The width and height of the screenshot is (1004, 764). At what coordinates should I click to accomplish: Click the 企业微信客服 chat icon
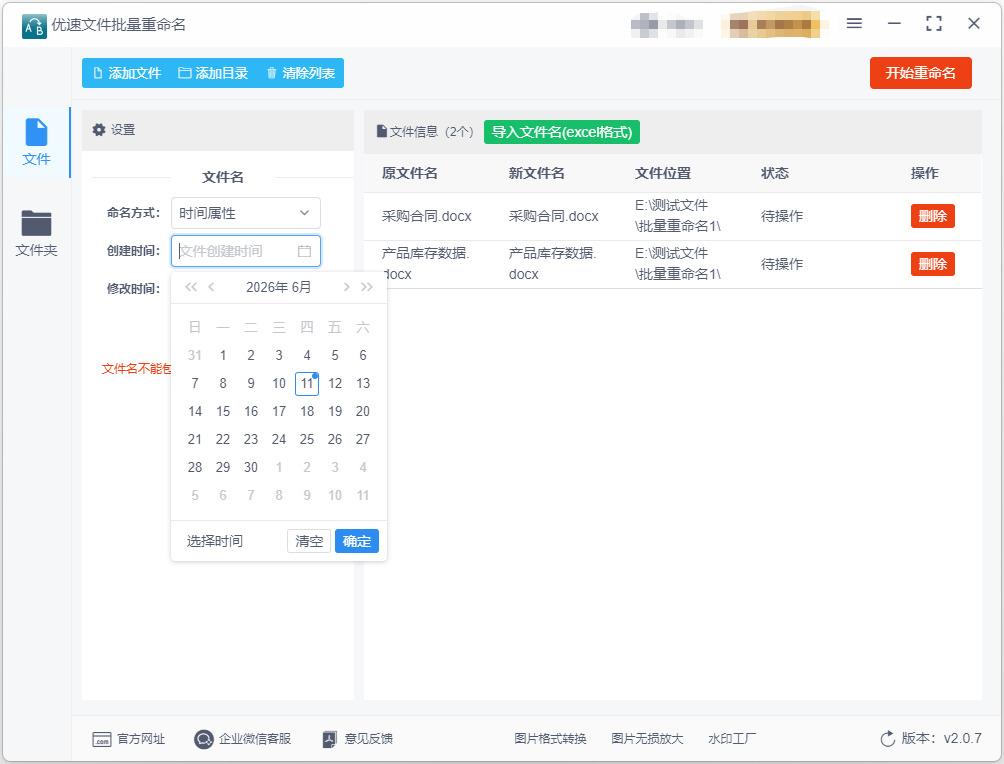click(x=204, y=740)
